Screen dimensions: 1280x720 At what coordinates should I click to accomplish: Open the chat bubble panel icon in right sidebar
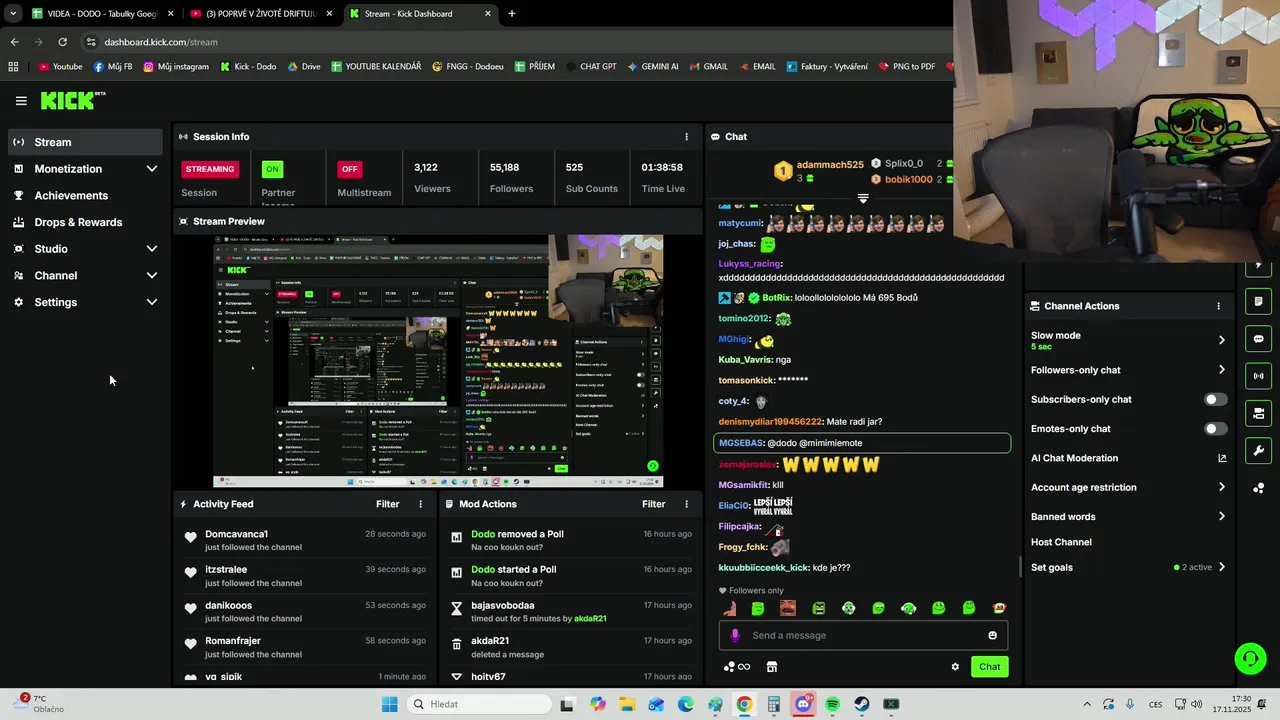point(1258,339)
